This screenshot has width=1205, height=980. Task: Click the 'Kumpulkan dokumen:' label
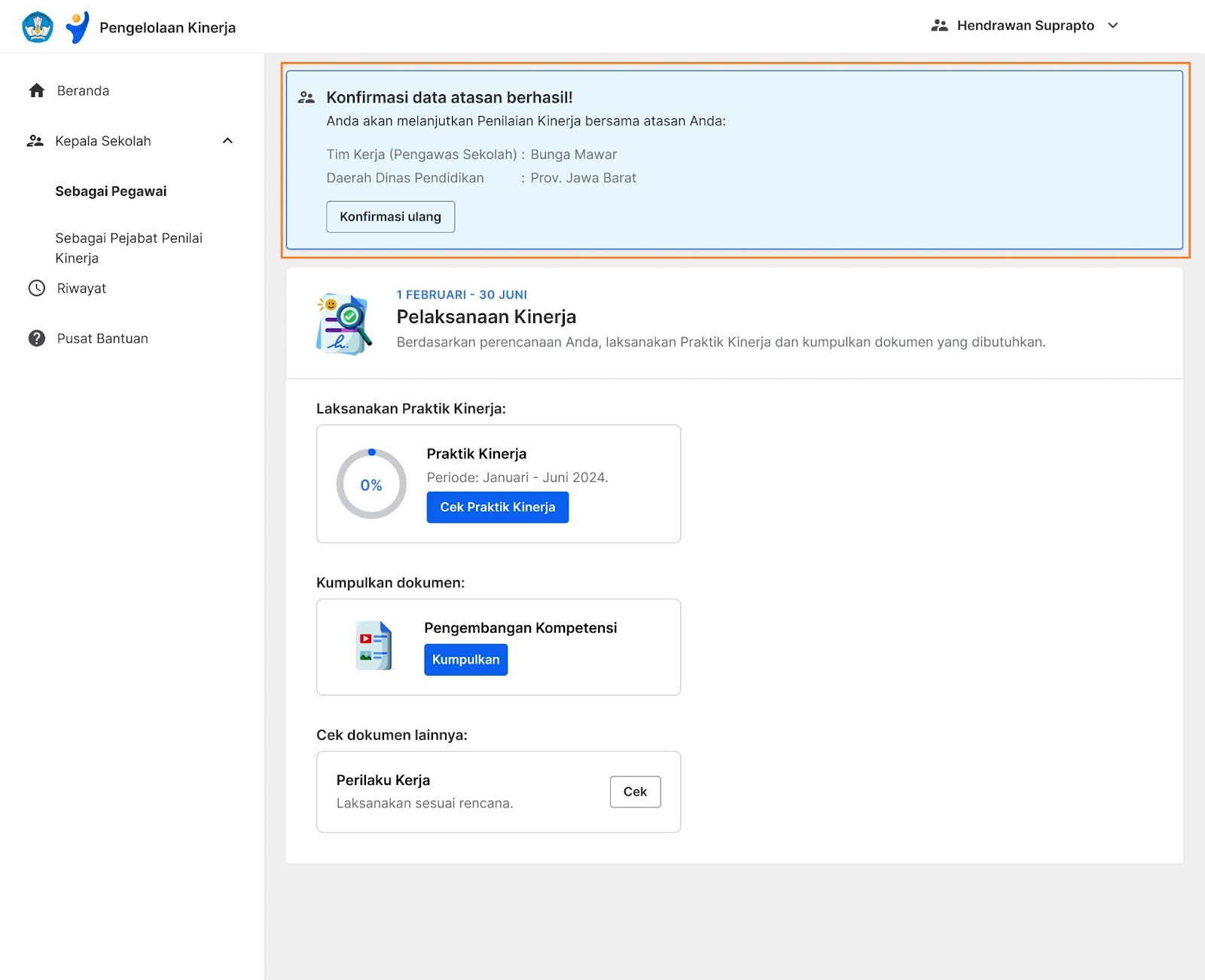(x=391, y=583)
